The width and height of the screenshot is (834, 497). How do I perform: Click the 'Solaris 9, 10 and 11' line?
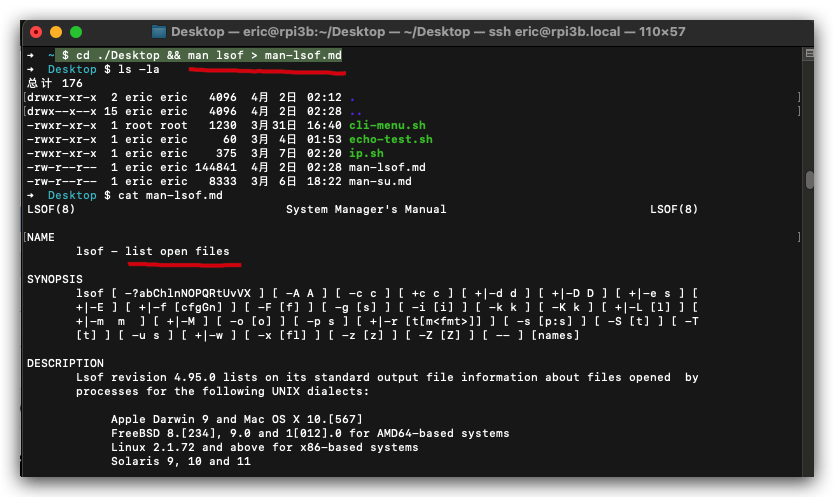[x=181, y=461]
